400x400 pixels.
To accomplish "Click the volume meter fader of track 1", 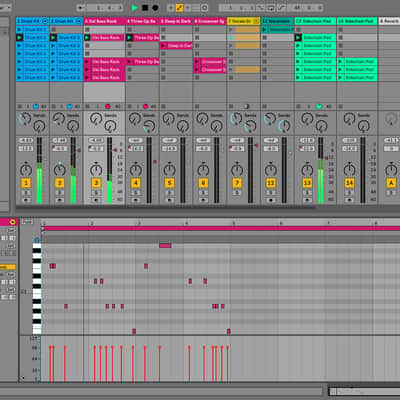I will tap(39, 170).
